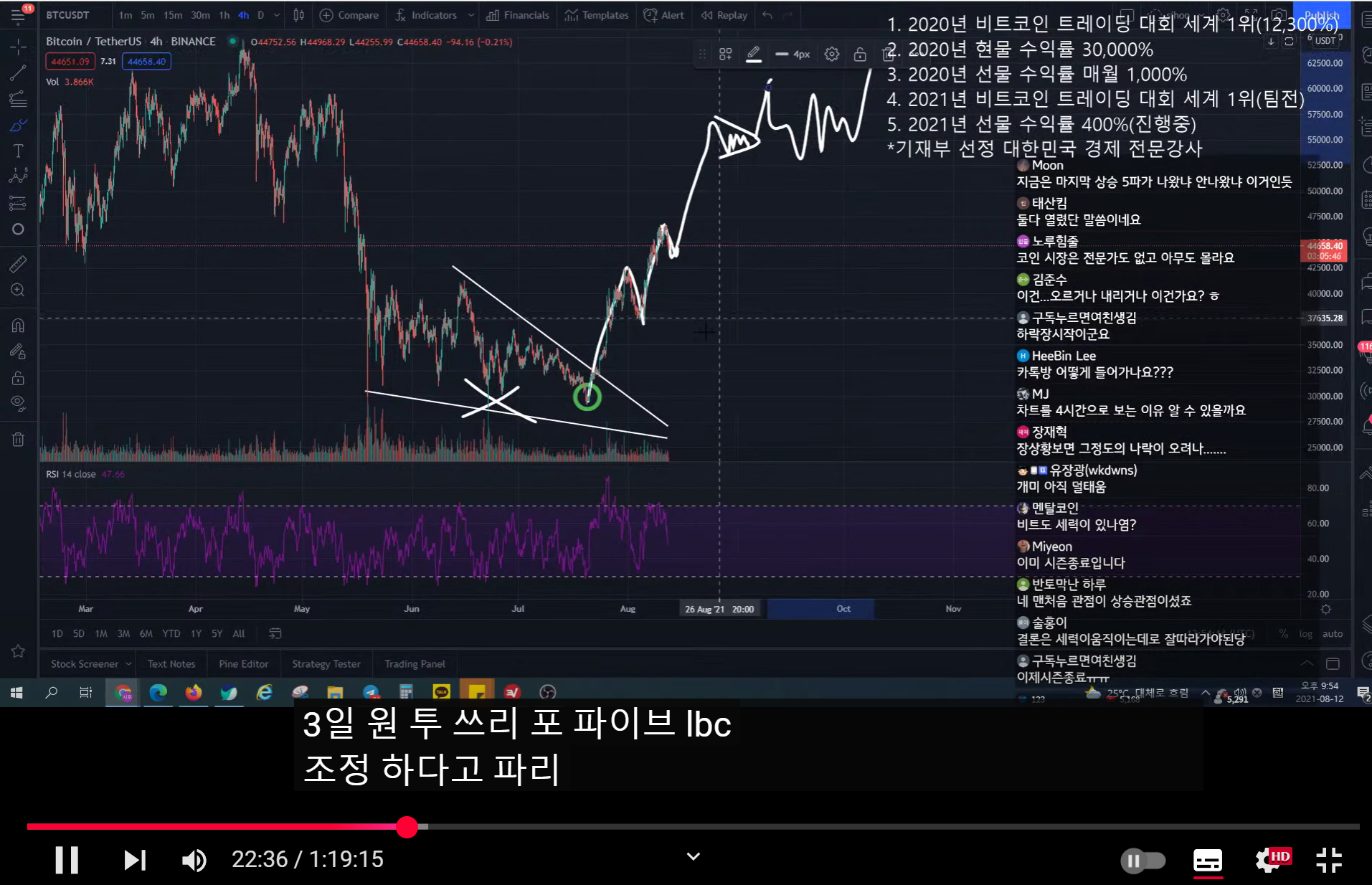Open favorites star in left sidebar
This screenshot has width=1372, height=885.
[18, 651]
